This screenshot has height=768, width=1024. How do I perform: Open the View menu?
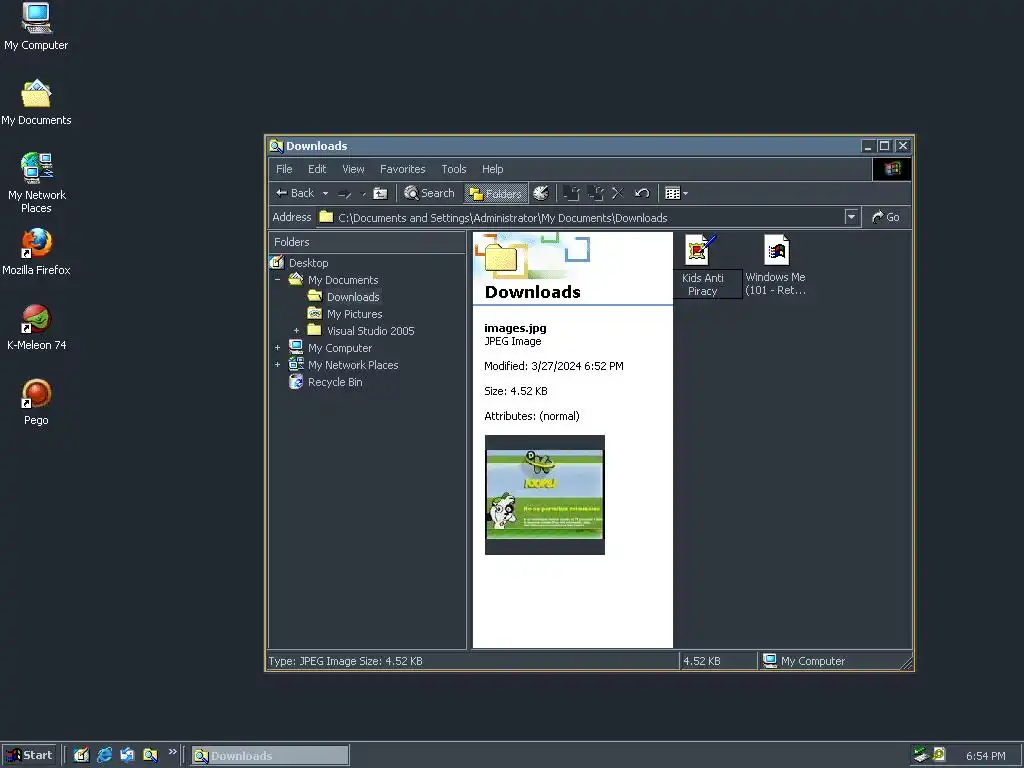point(353,169)
